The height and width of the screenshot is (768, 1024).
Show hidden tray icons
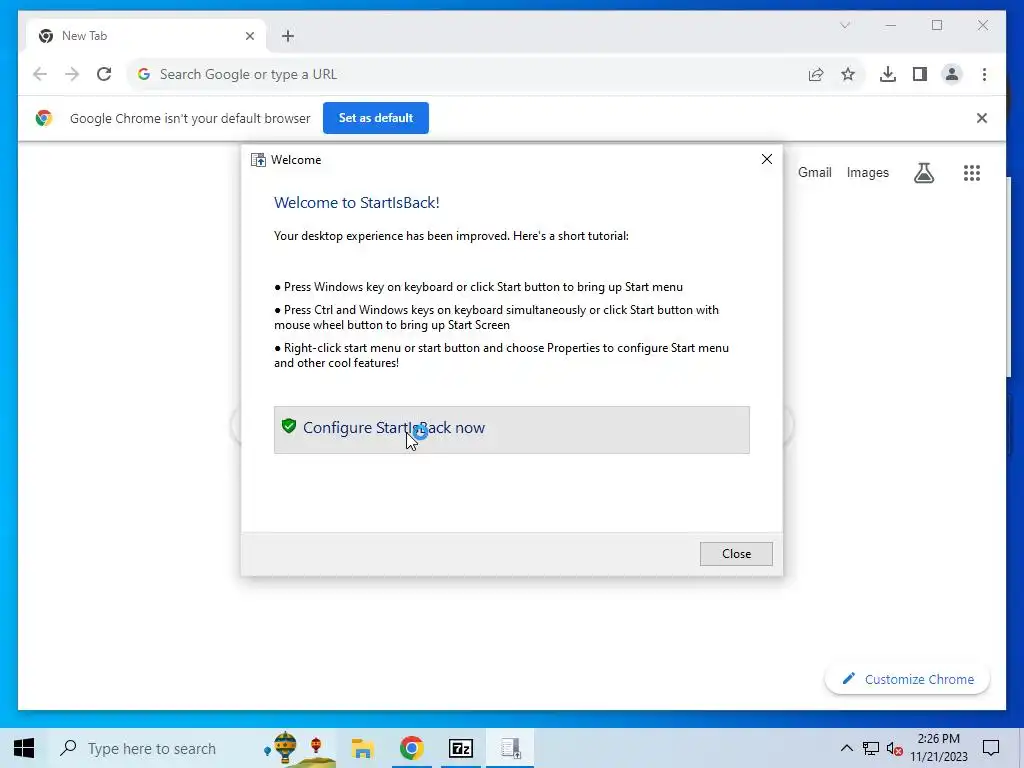846,748
